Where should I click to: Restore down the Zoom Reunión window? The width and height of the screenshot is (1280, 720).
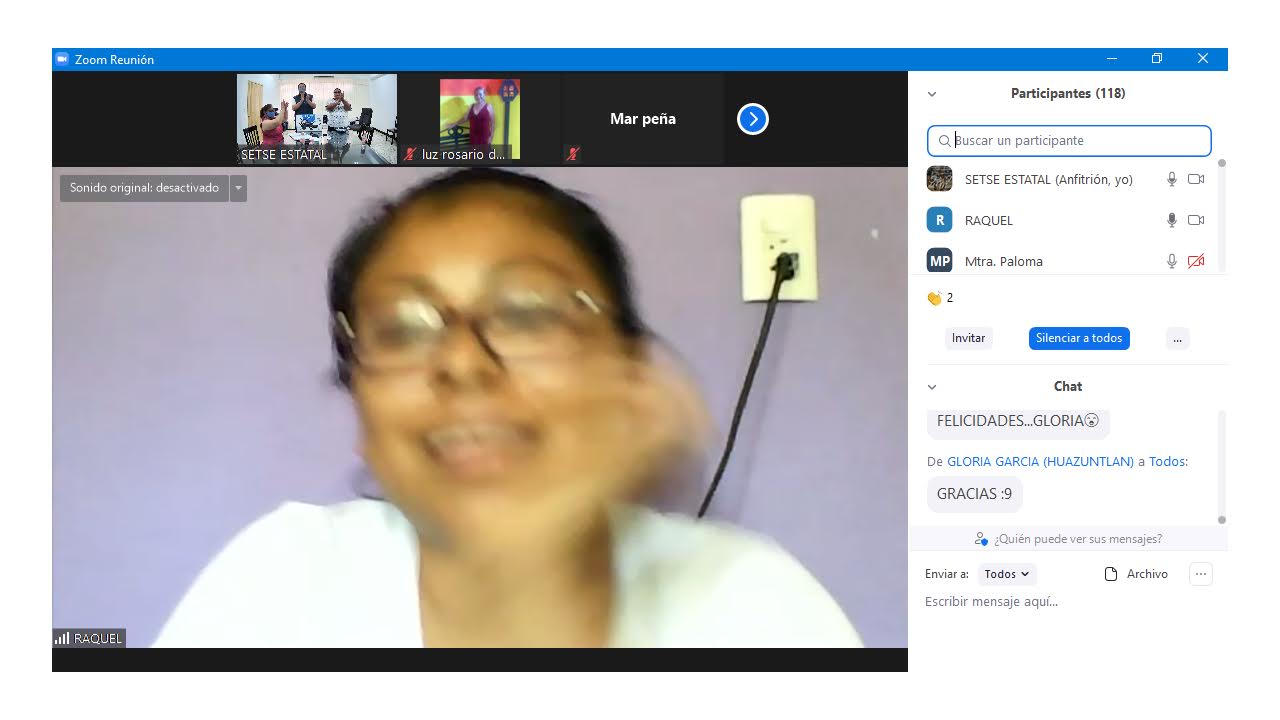(1157, 59)
